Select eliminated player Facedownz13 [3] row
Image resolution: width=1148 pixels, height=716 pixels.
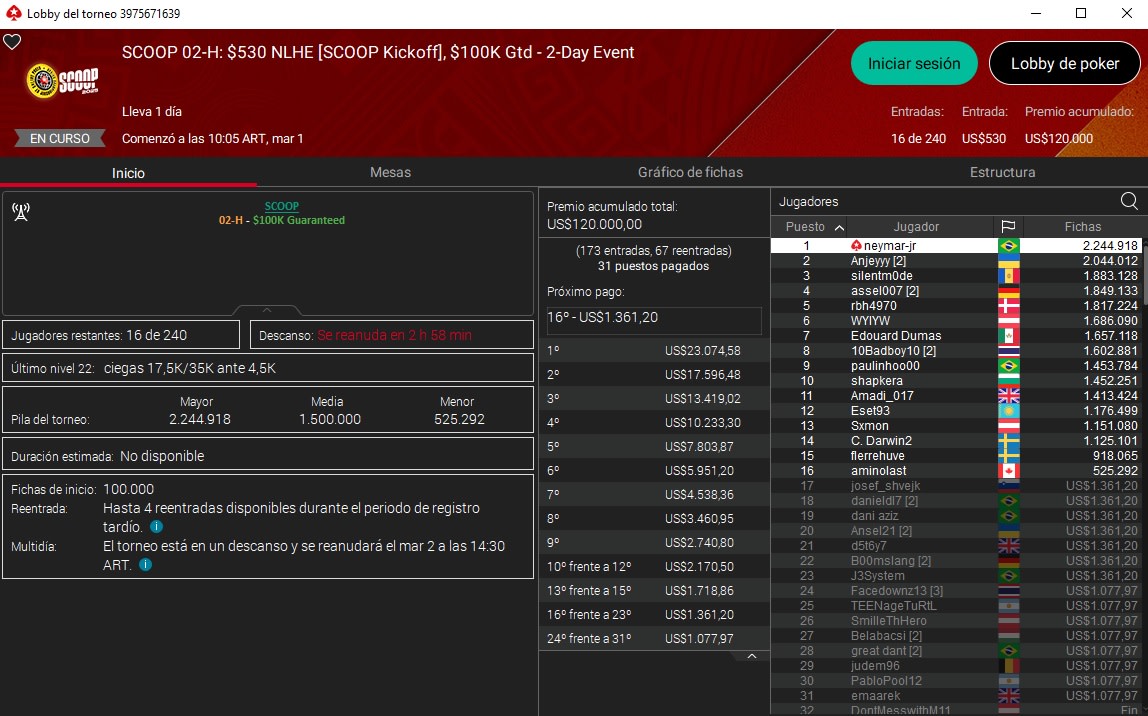(x=955, y=591)
